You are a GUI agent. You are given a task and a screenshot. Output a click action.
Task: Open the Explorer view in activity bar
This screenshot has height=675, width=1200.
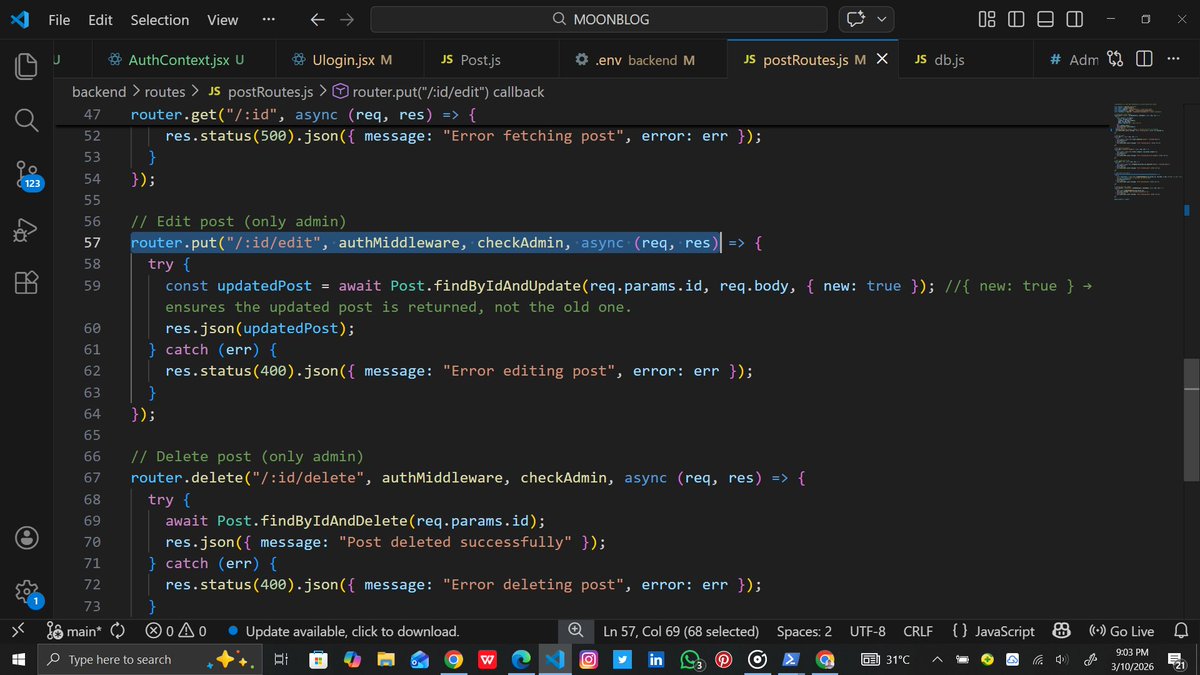(26, 66)
